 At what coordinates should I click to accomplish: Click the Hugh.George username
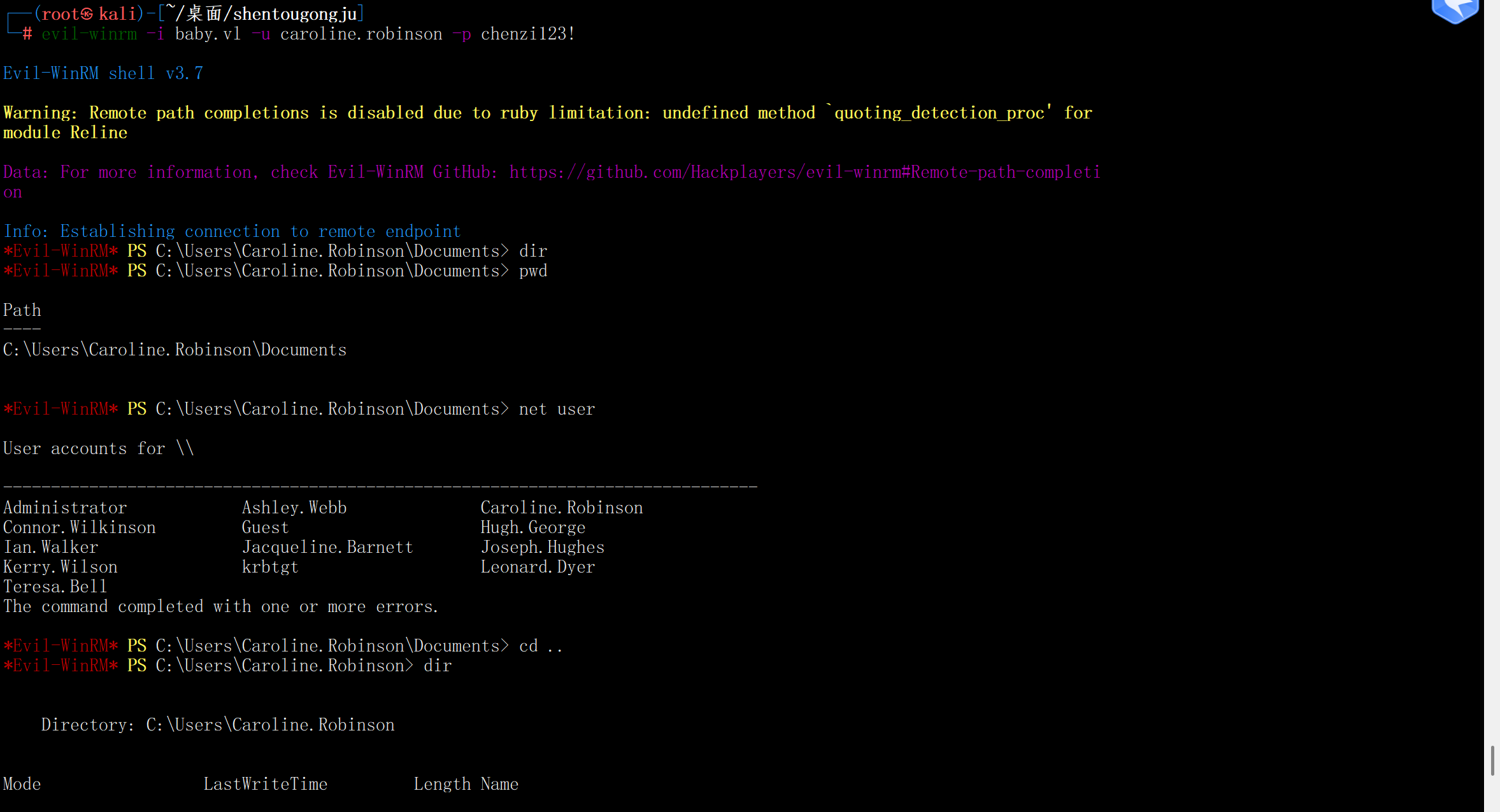point(532,527)
